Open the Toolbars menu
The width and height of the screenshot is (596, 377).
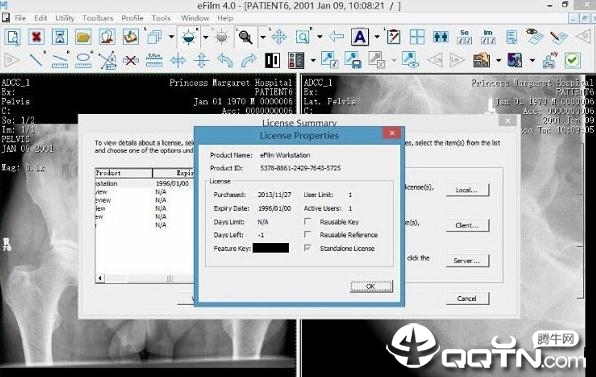coord(98,18)
